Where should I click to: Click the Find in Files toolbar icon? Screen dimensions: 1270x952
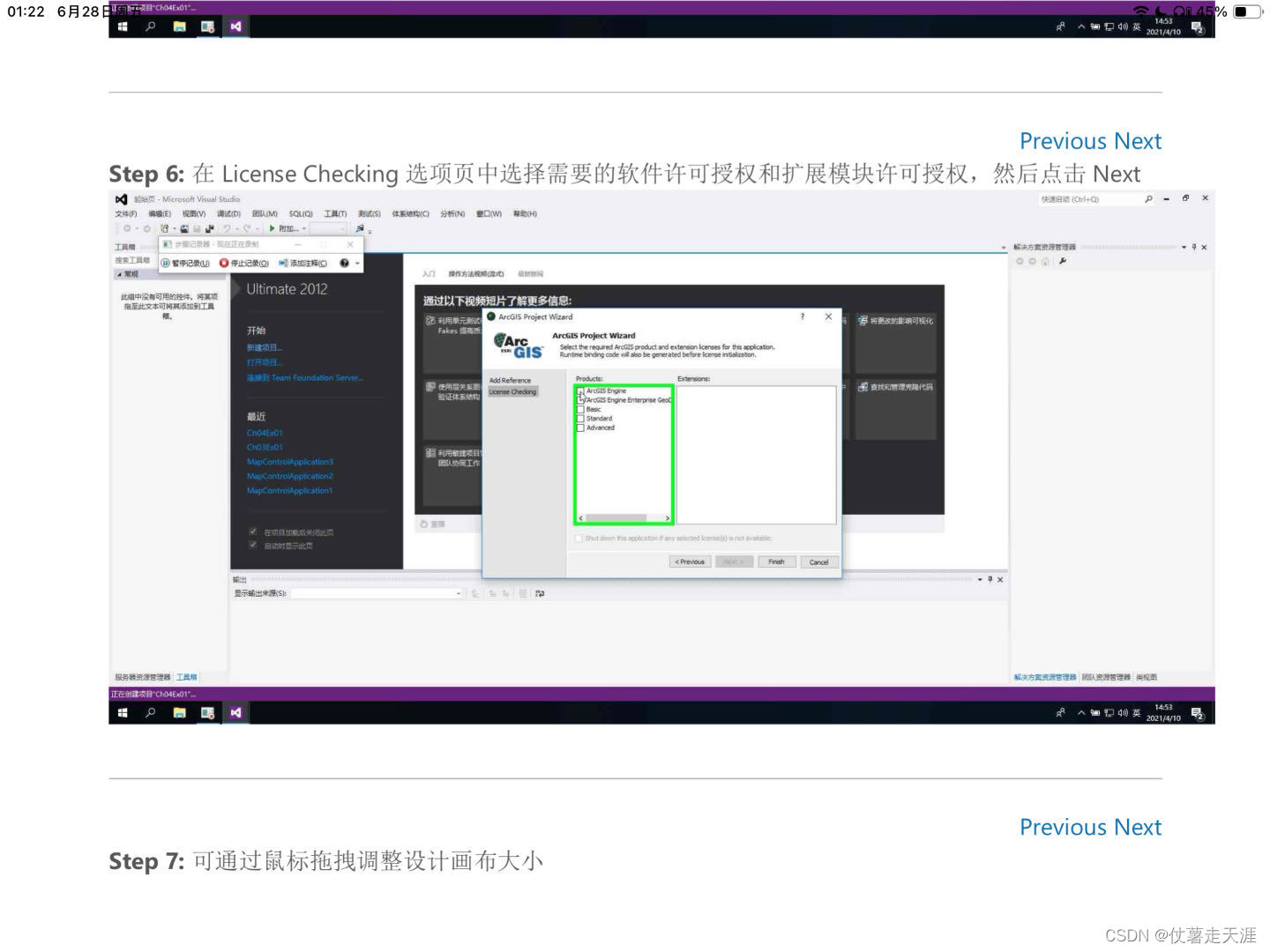pos(359,228)
